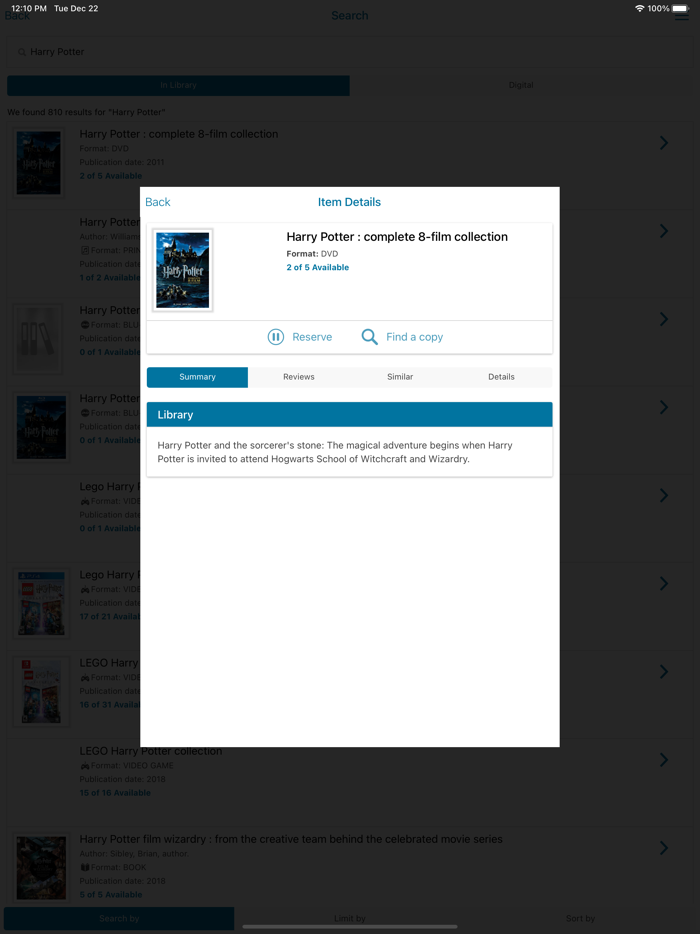Open chevron for the 17 of 21 Available row
Screen dimensions: 700x934
click(664, 583)
